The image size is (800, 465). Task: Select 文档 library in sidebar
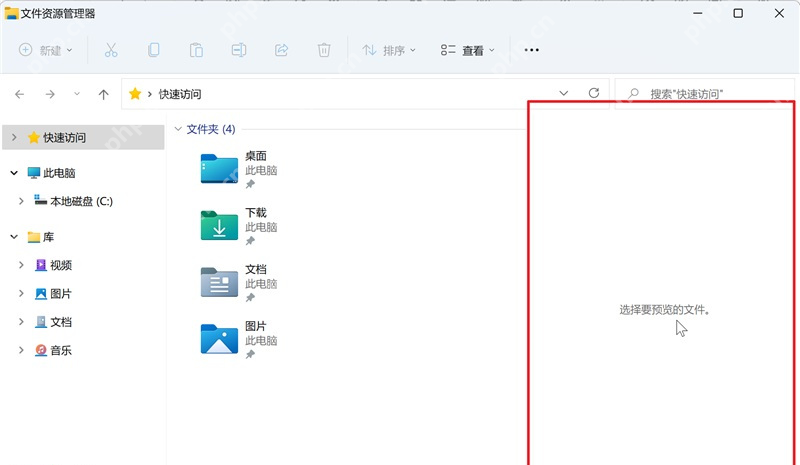pos(54,322)
